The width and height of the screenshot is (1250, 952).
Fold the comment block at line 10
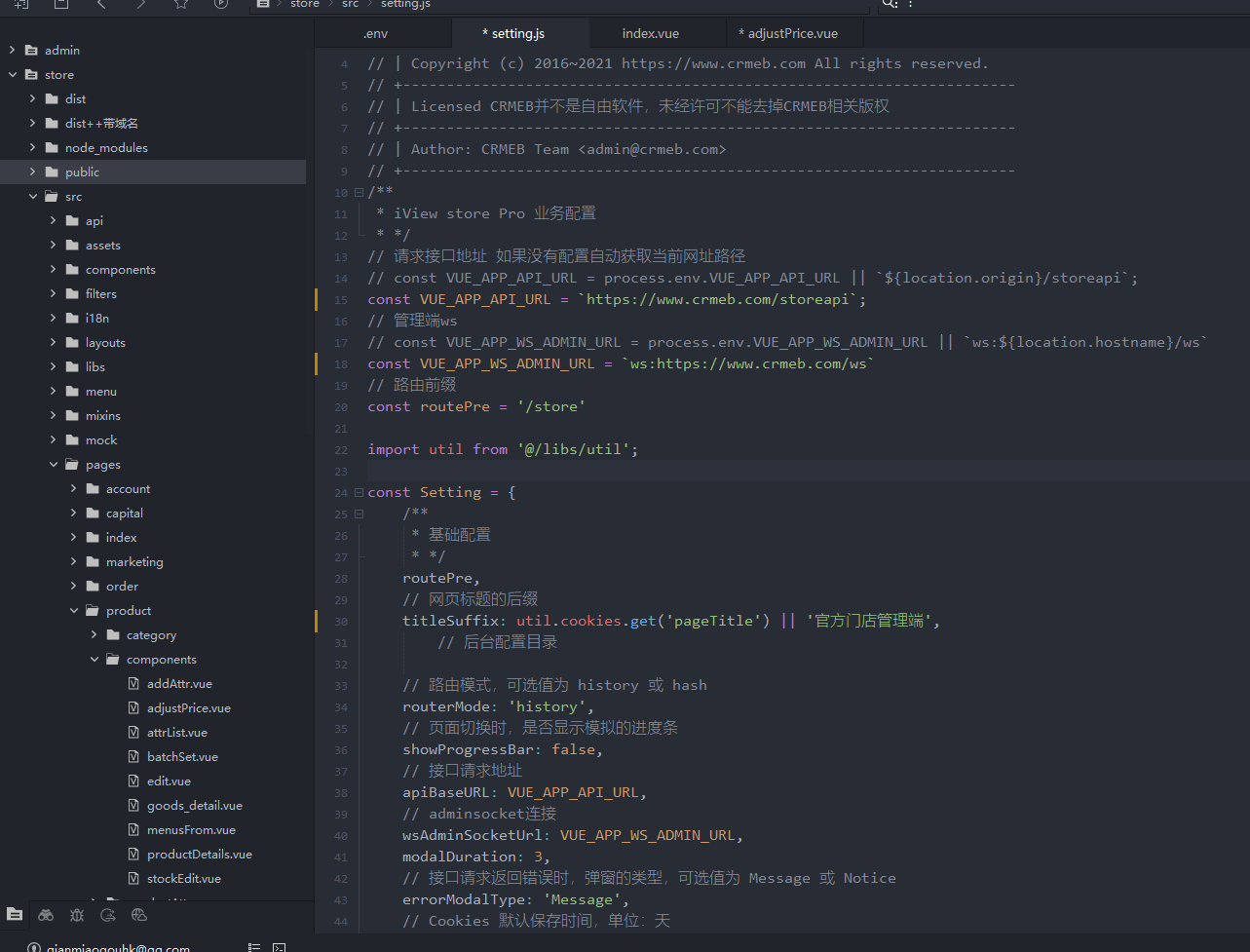point(359,192)
